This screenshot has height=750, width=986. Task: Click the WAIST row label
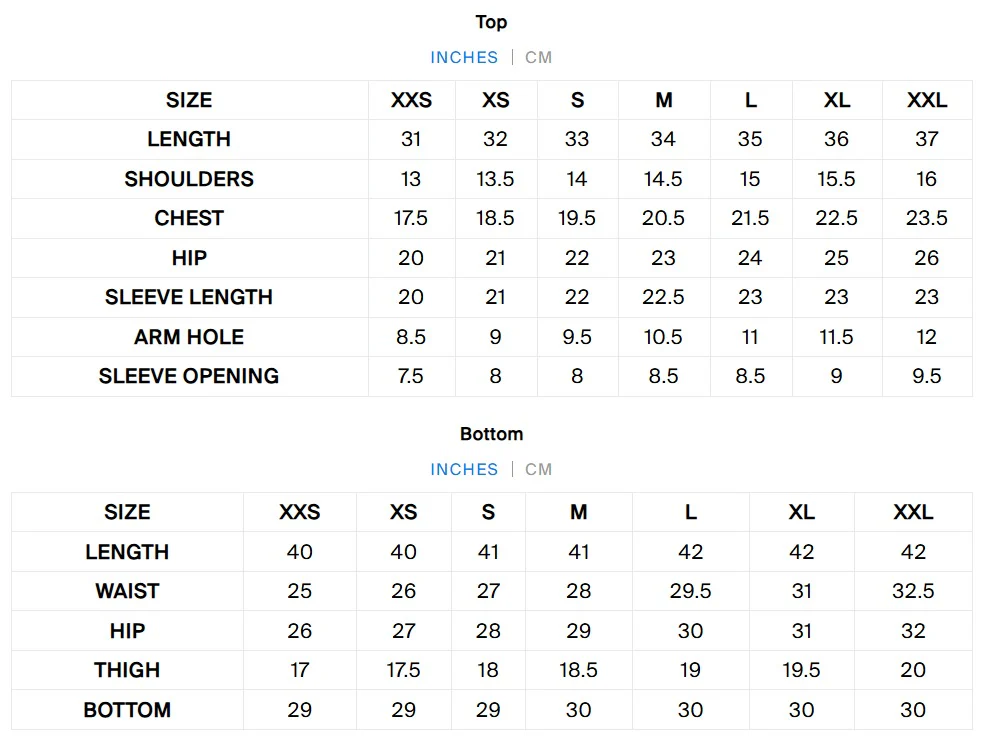tap(127, 591)
